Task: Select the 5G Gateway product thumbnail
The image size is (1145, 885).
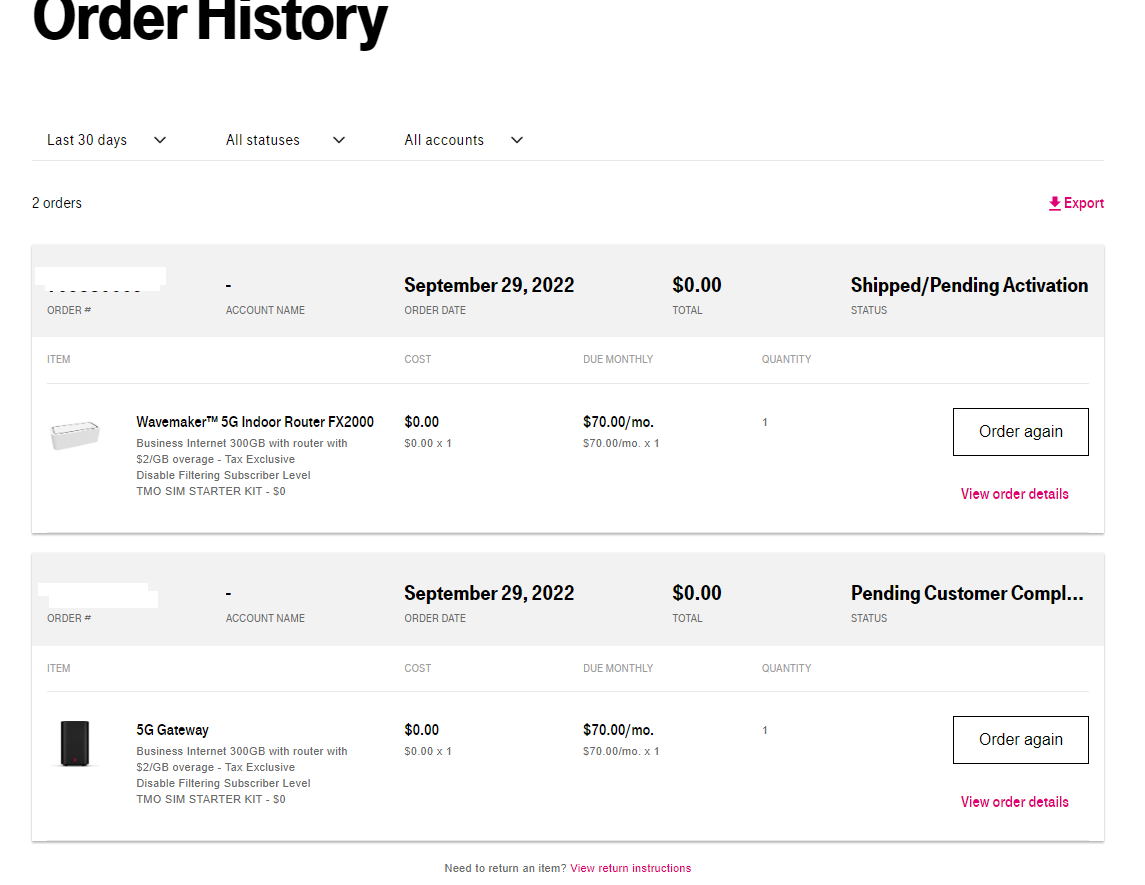Action: click(x=75, y=743)
